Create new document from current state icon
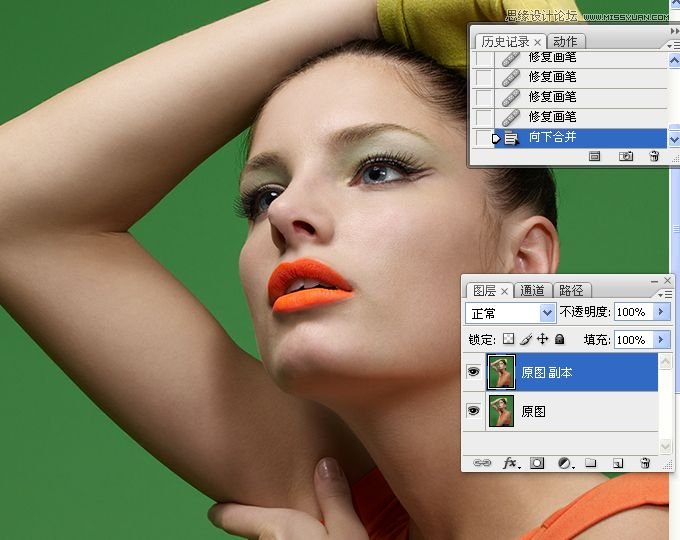 point(594,156)
